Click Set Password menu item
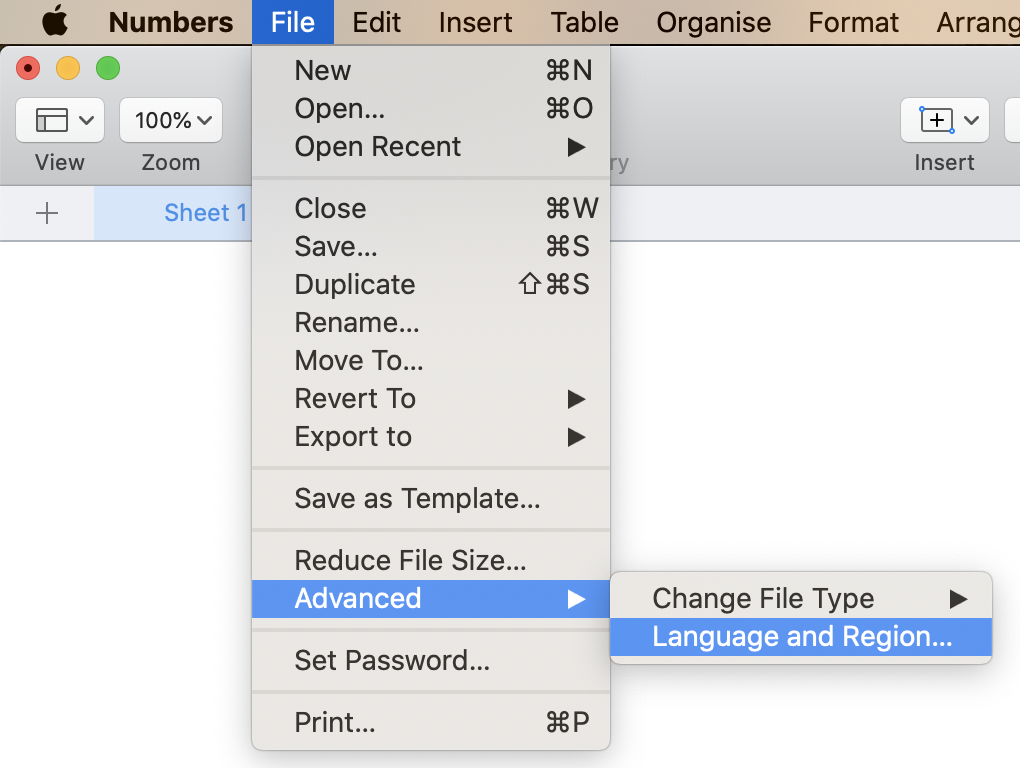 (x=392, y=661)
